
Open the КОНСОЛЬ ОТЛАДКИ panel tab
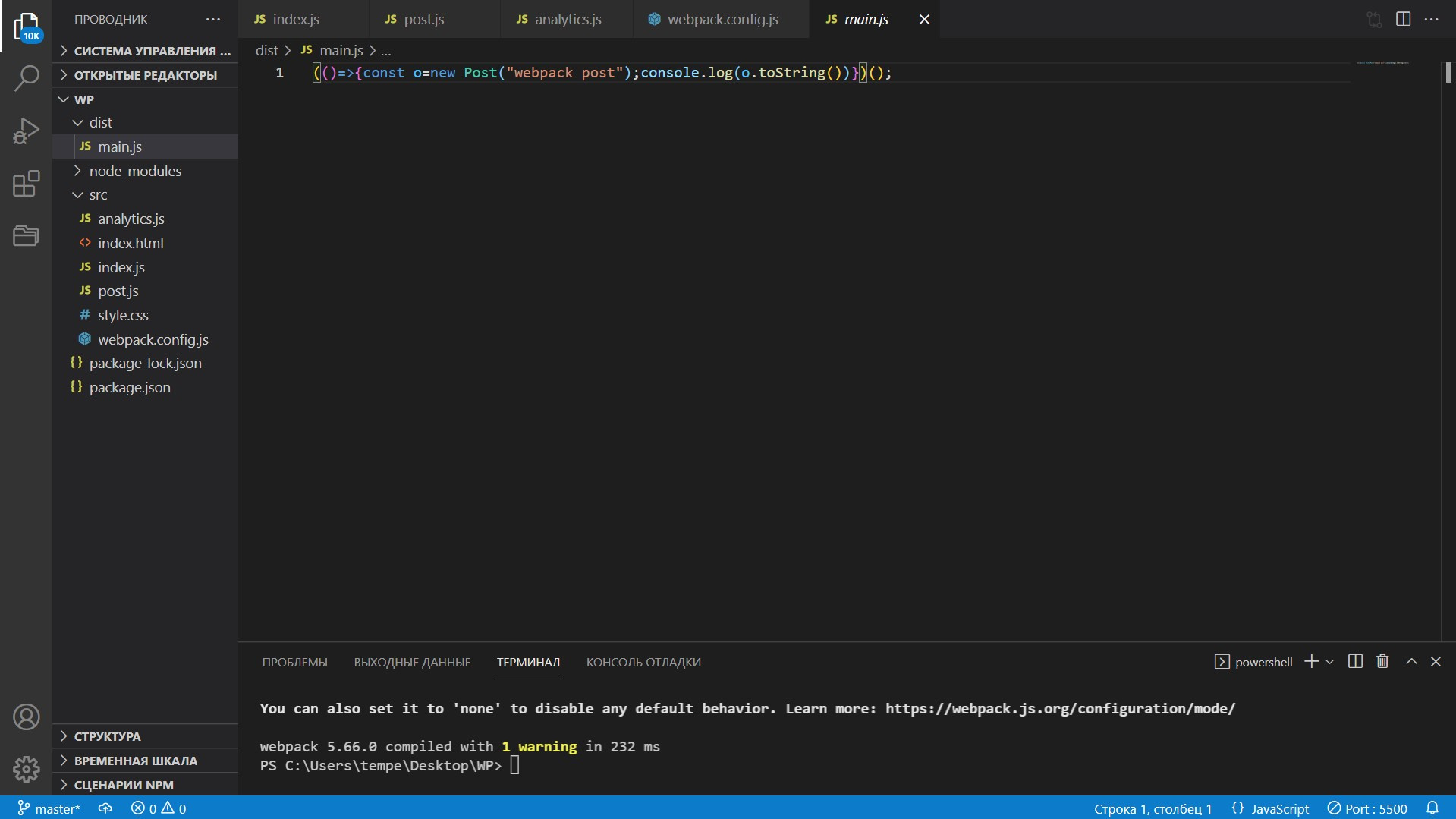pyautogui.click(x=643, y=662)
